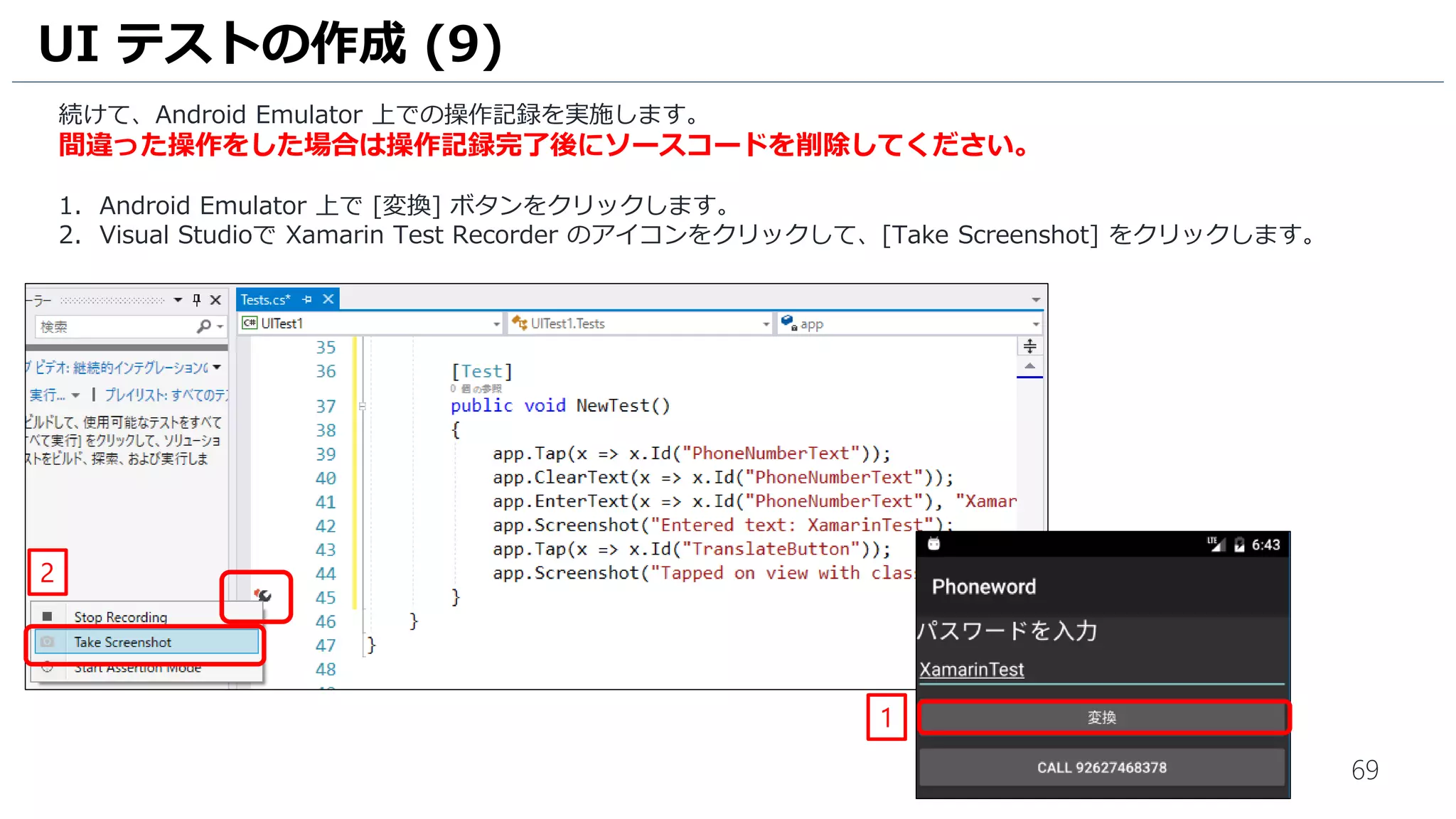
Task: Click the LTE signal icon in emulator
Action: point(1216,545)
